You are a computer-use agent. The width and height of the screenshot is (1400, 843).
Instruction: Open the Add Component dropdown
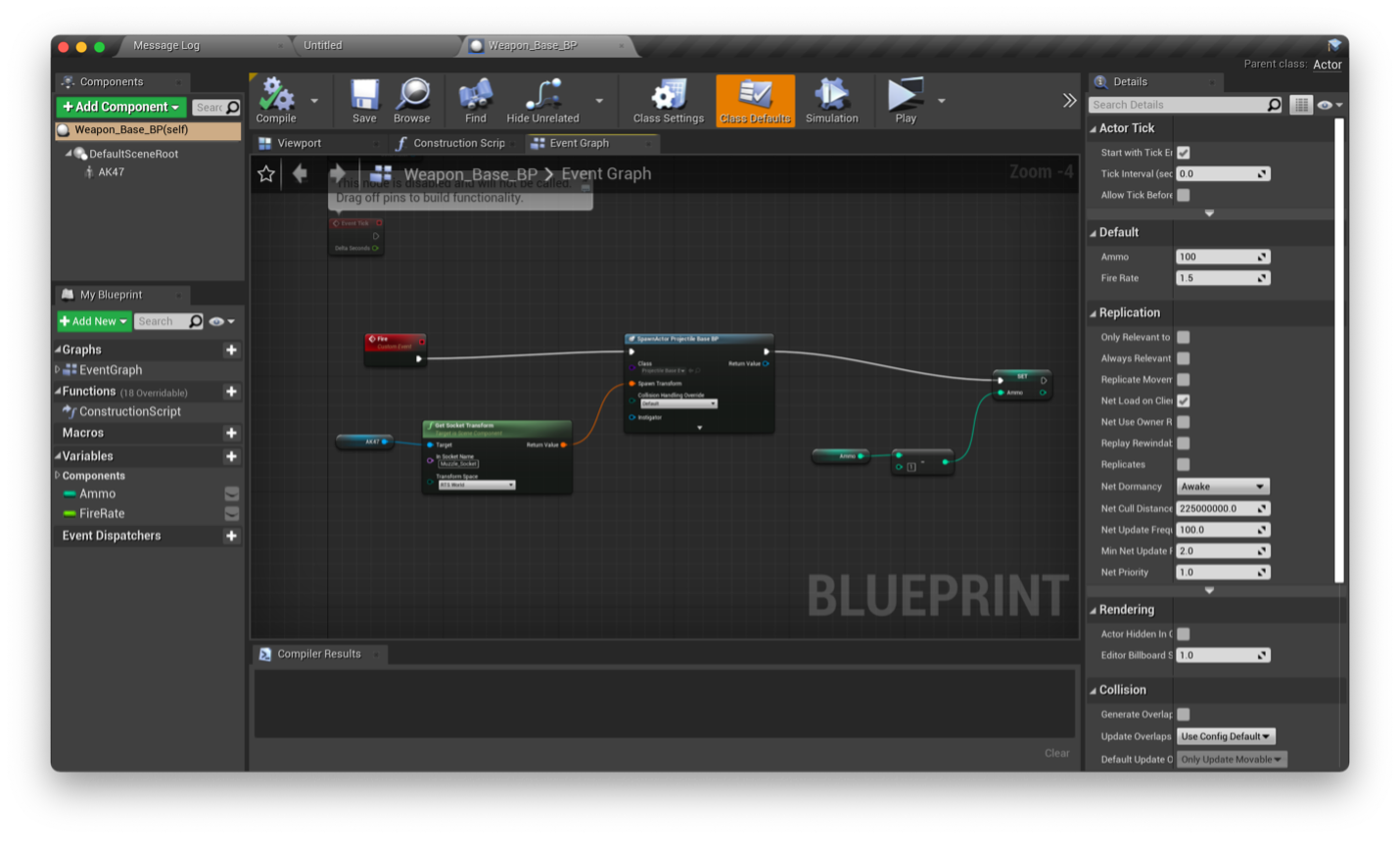pyautogui.click(x=120, y=107)
